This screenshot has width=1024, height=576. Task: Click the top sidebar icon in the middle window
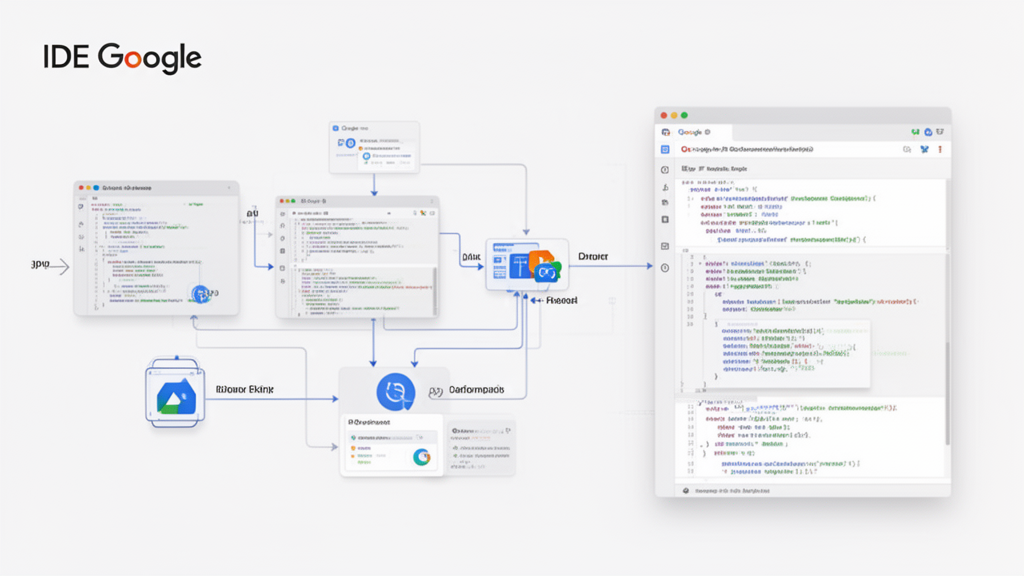283,214
